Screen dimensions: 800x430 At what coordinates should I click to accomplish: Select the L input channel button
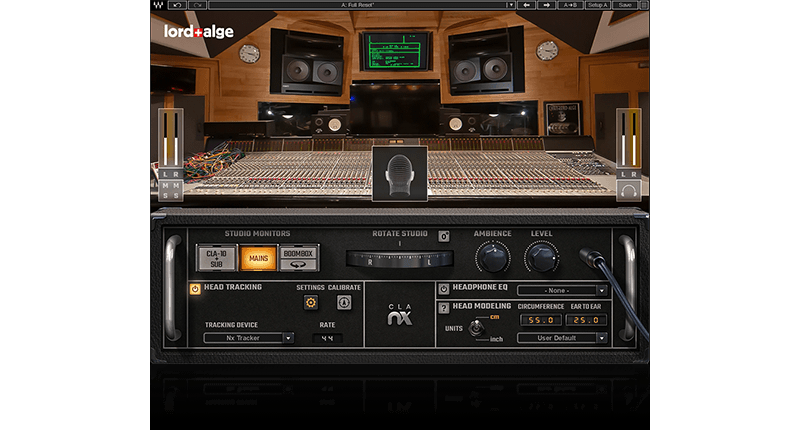[x=165, y=174]
